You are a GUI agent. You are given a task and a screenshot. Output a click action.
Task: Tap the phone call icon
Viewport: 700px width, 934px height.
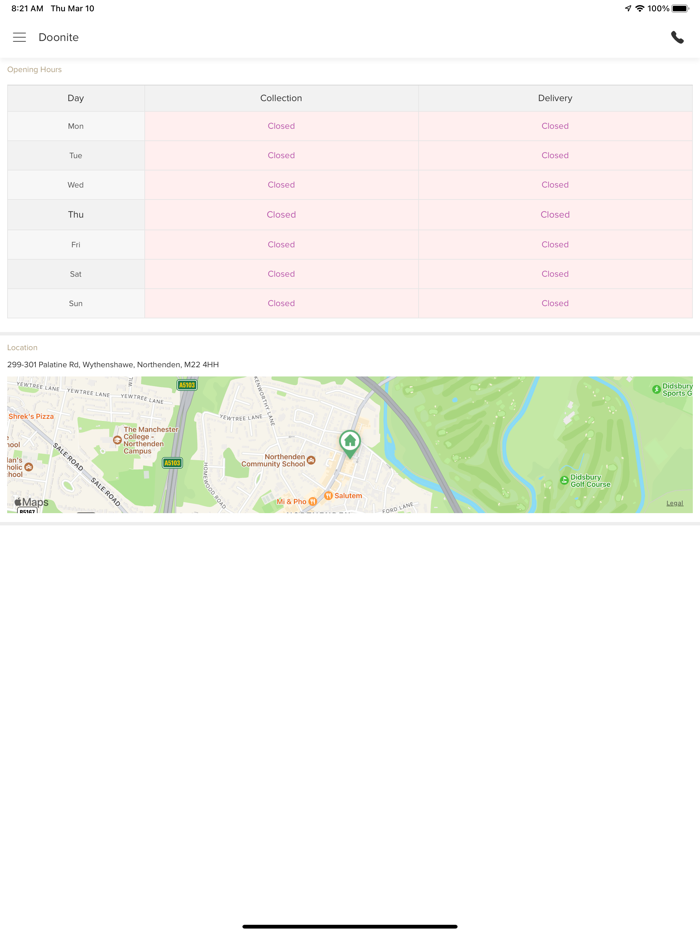677,37
